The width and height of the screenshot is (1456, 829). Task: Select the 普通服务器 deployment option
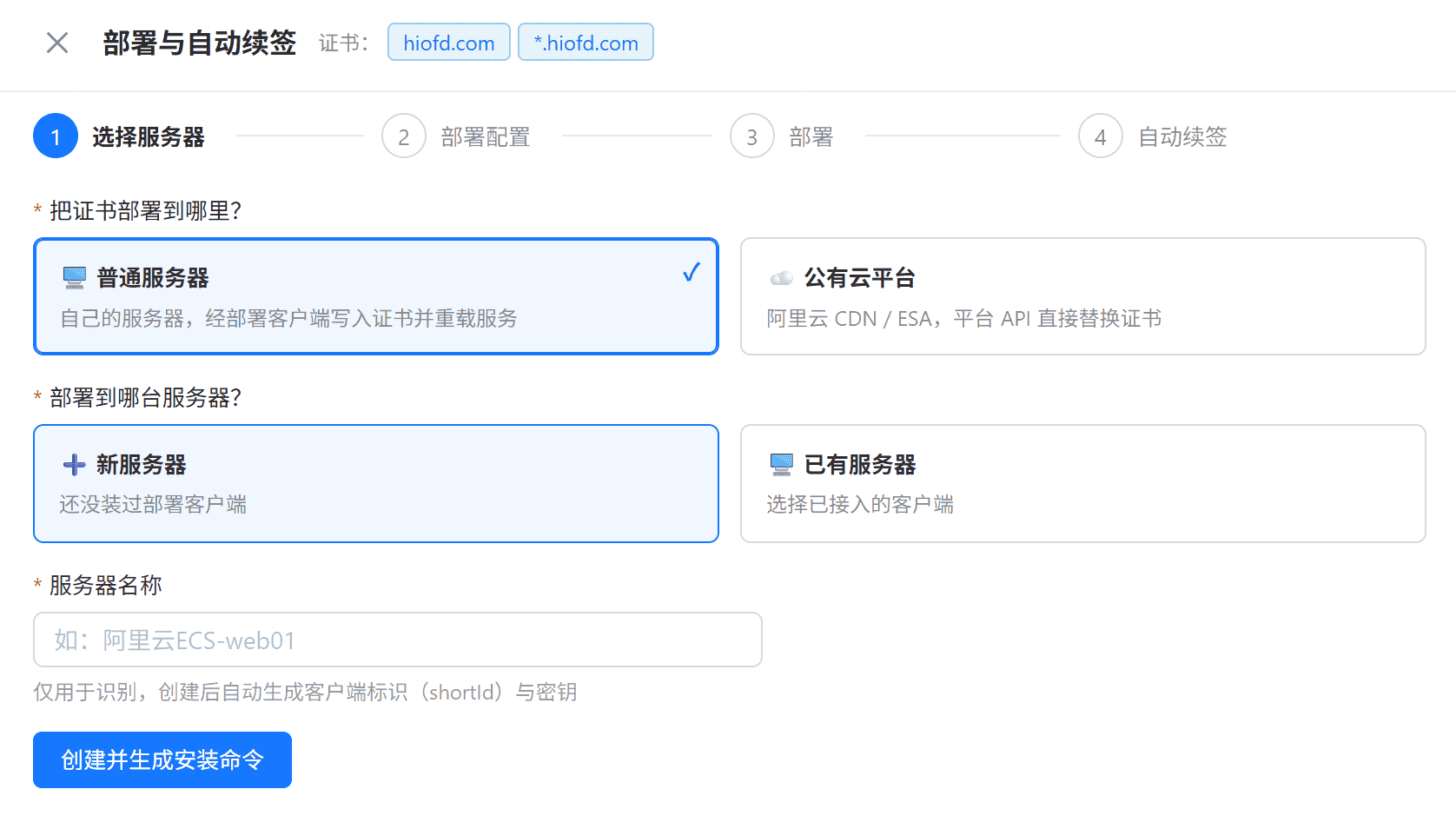coord(376,296)
